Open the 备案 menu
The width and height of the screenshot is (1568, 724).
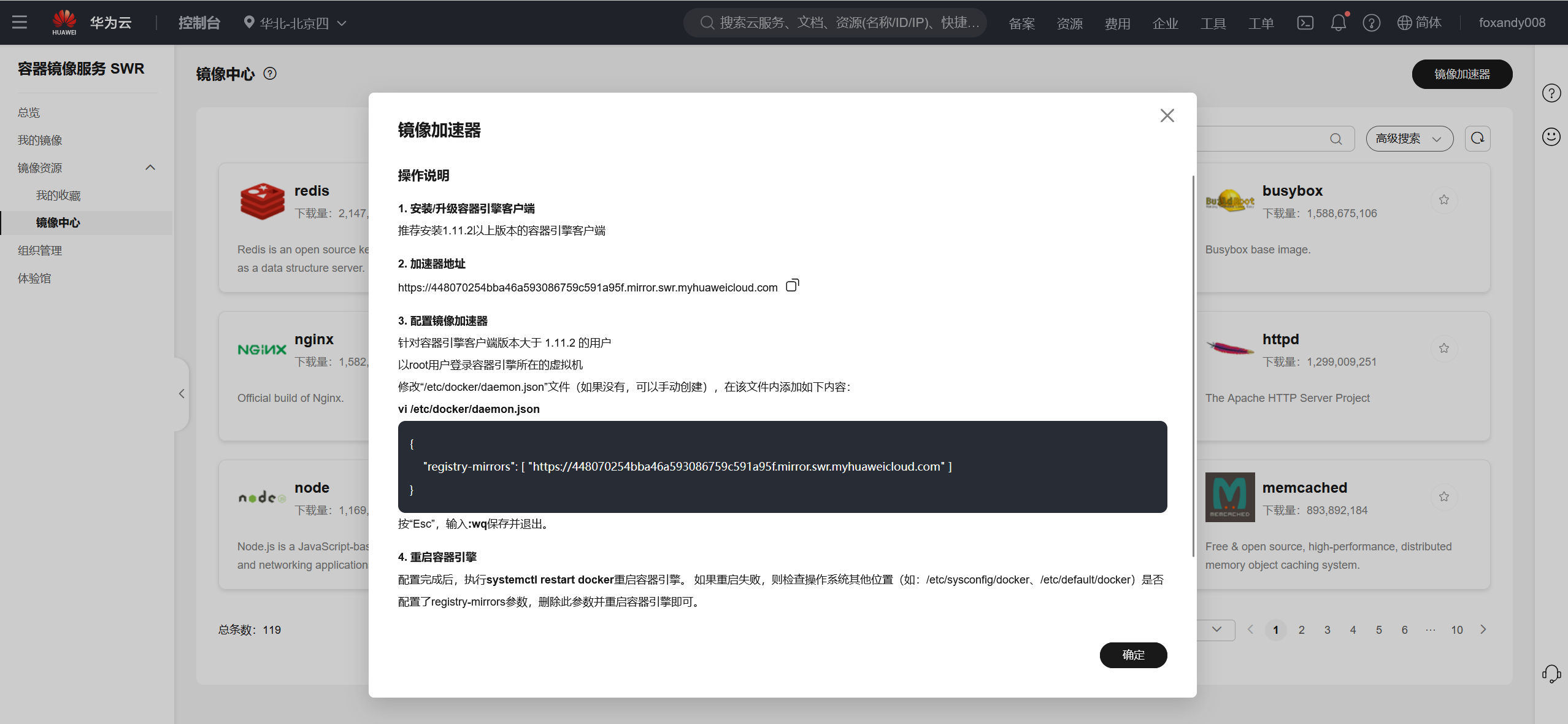click(1022, 23)
